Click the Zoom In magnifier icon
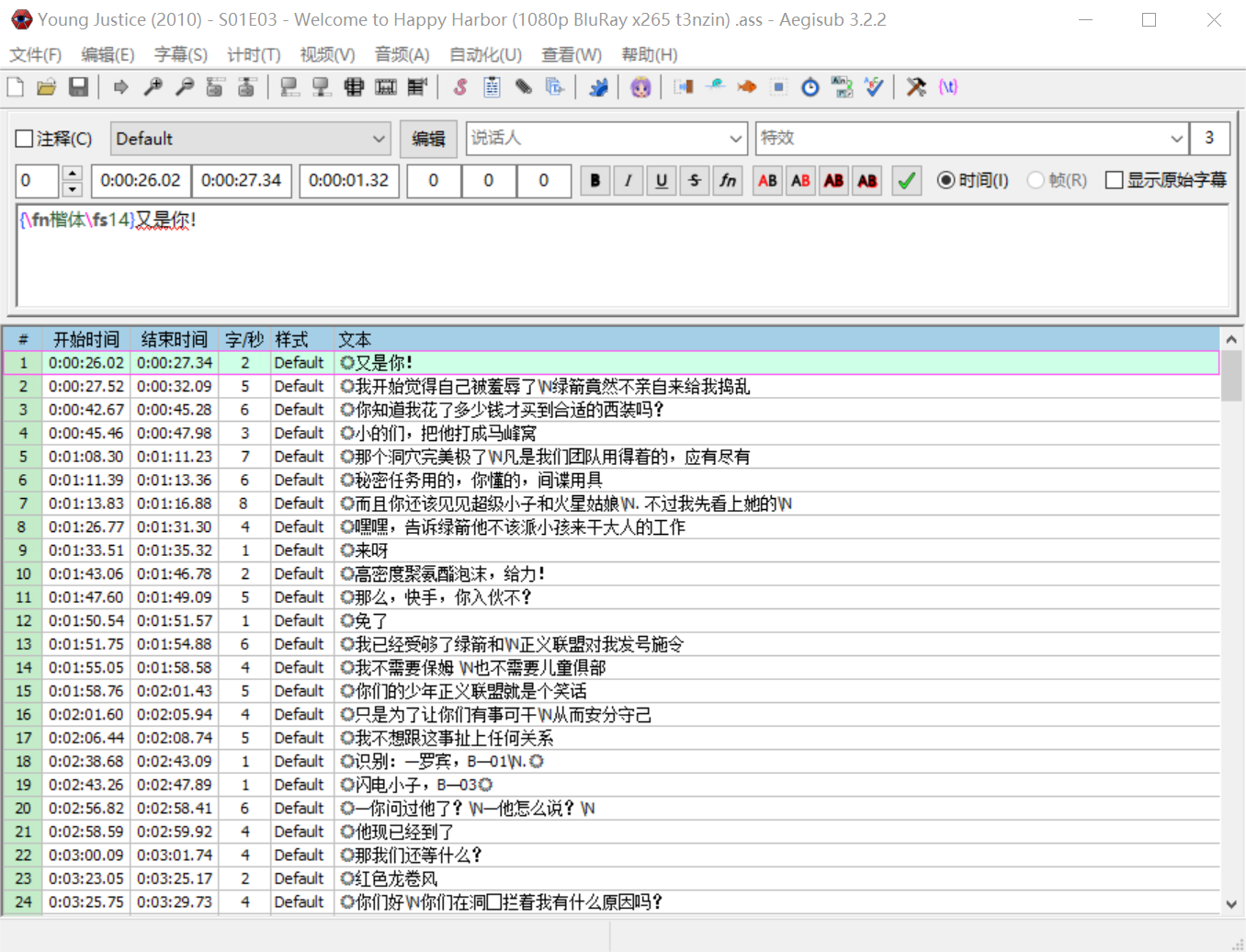Screen dimensions: 1246x952 [x=153, y=87]
